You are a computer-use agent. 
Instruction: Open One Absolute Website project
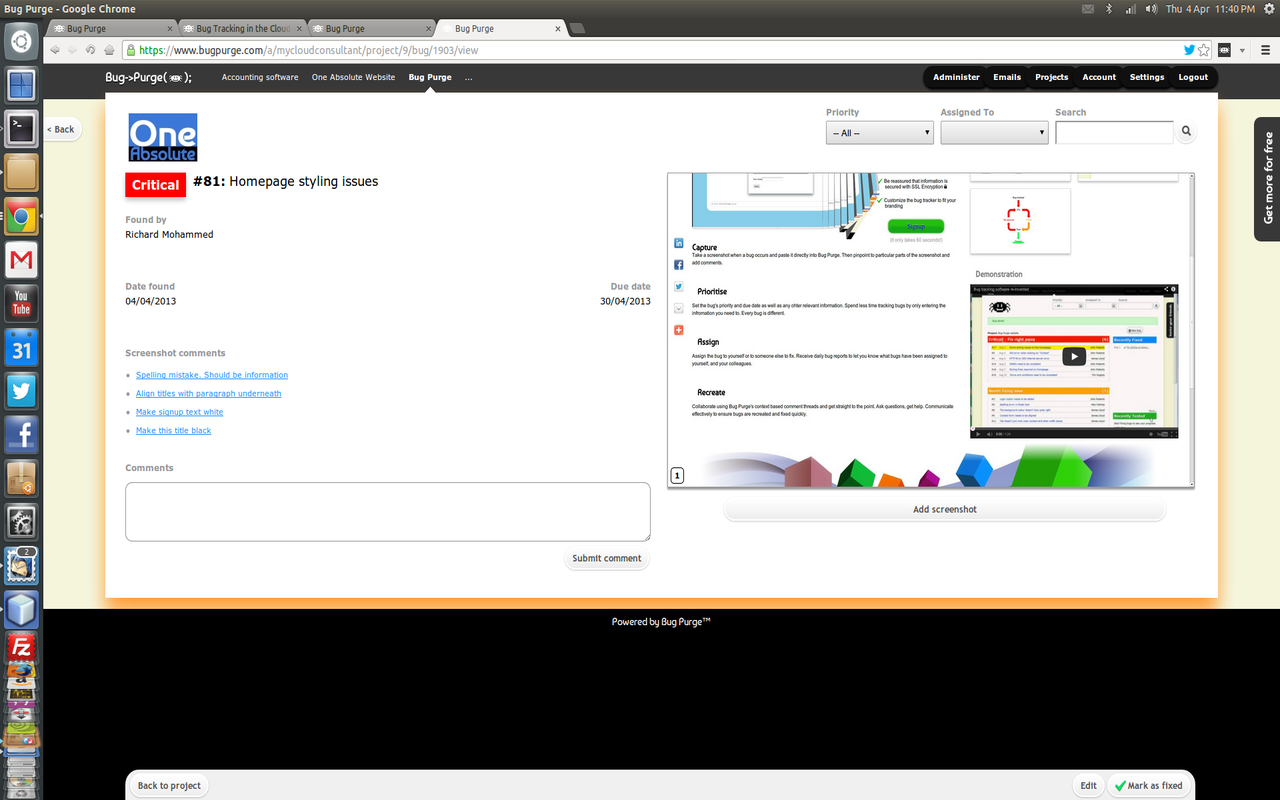click(353, 77)
